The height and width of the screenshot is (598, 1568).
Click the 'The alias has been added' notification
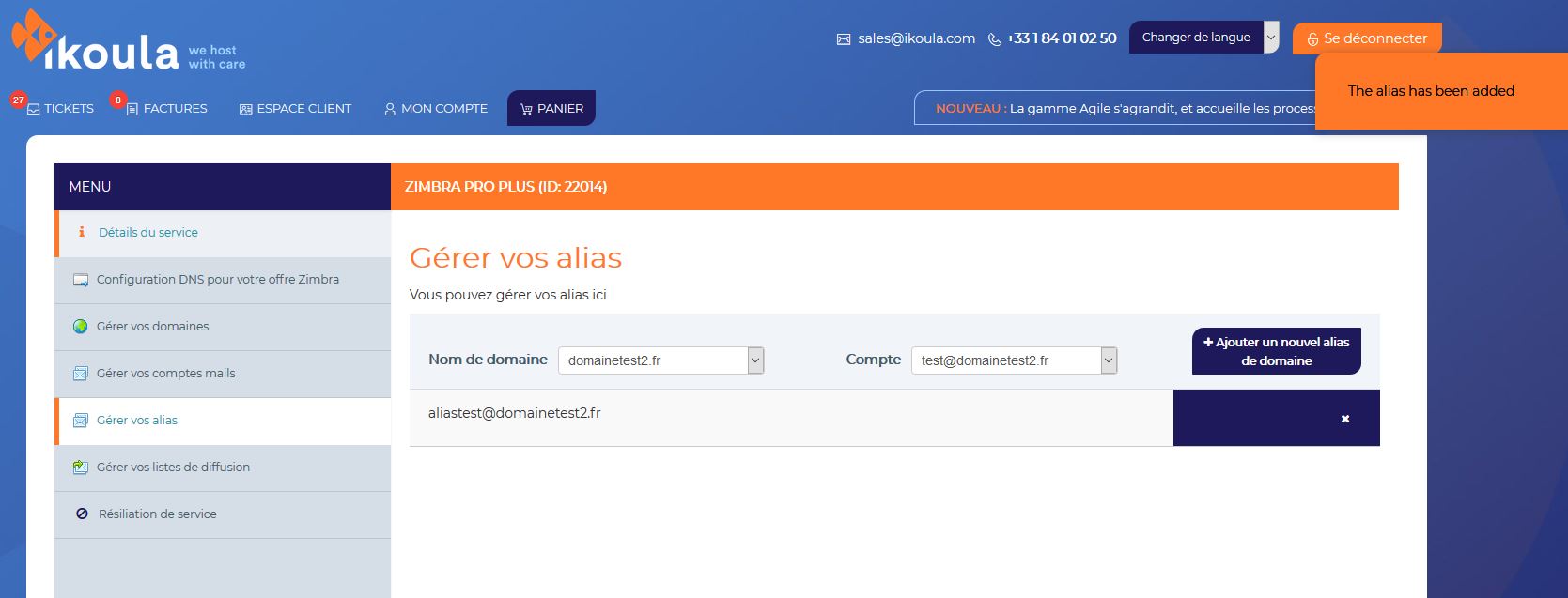tap(1441, 91)
